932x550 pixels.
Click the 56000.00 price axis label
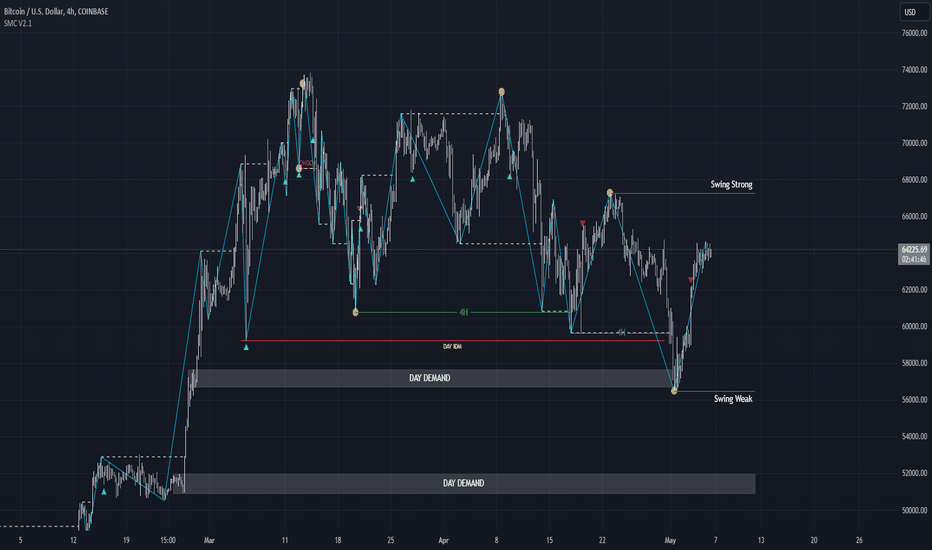point(914,400)
